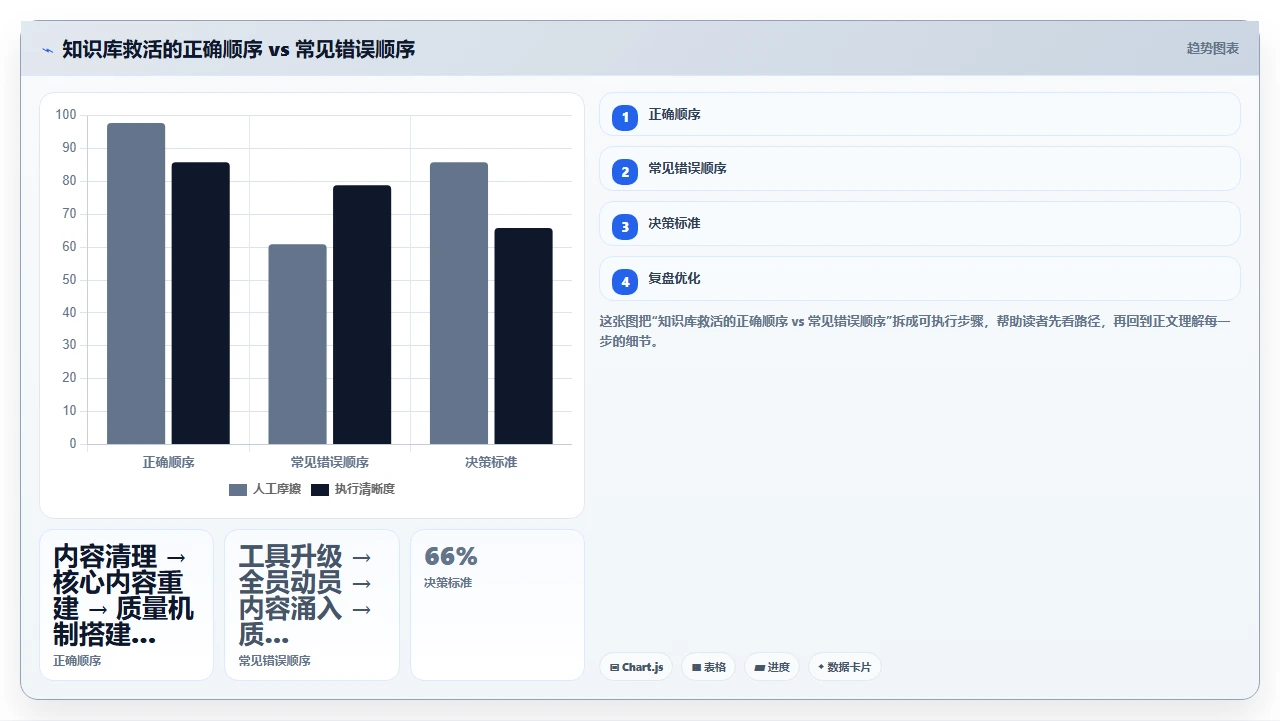Screen dimensions: 1280x721
Task: Click the trend icon beside the title
Action: 47,50
